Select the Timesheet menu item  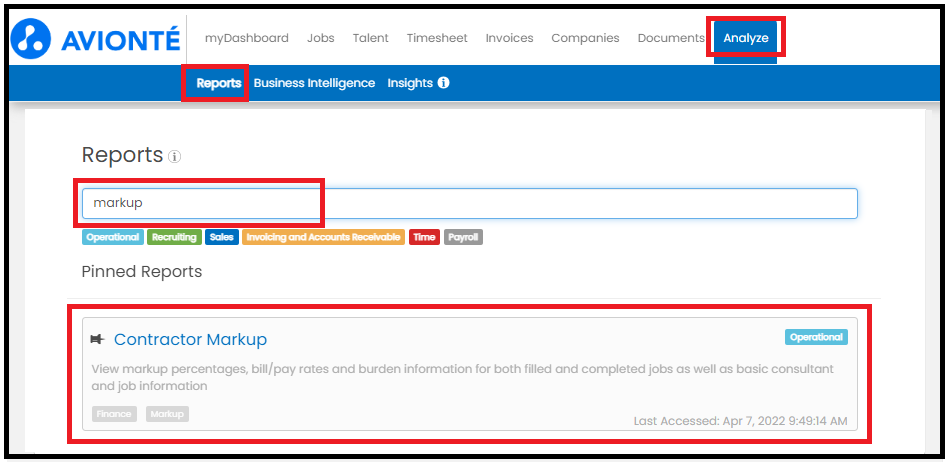437,38
